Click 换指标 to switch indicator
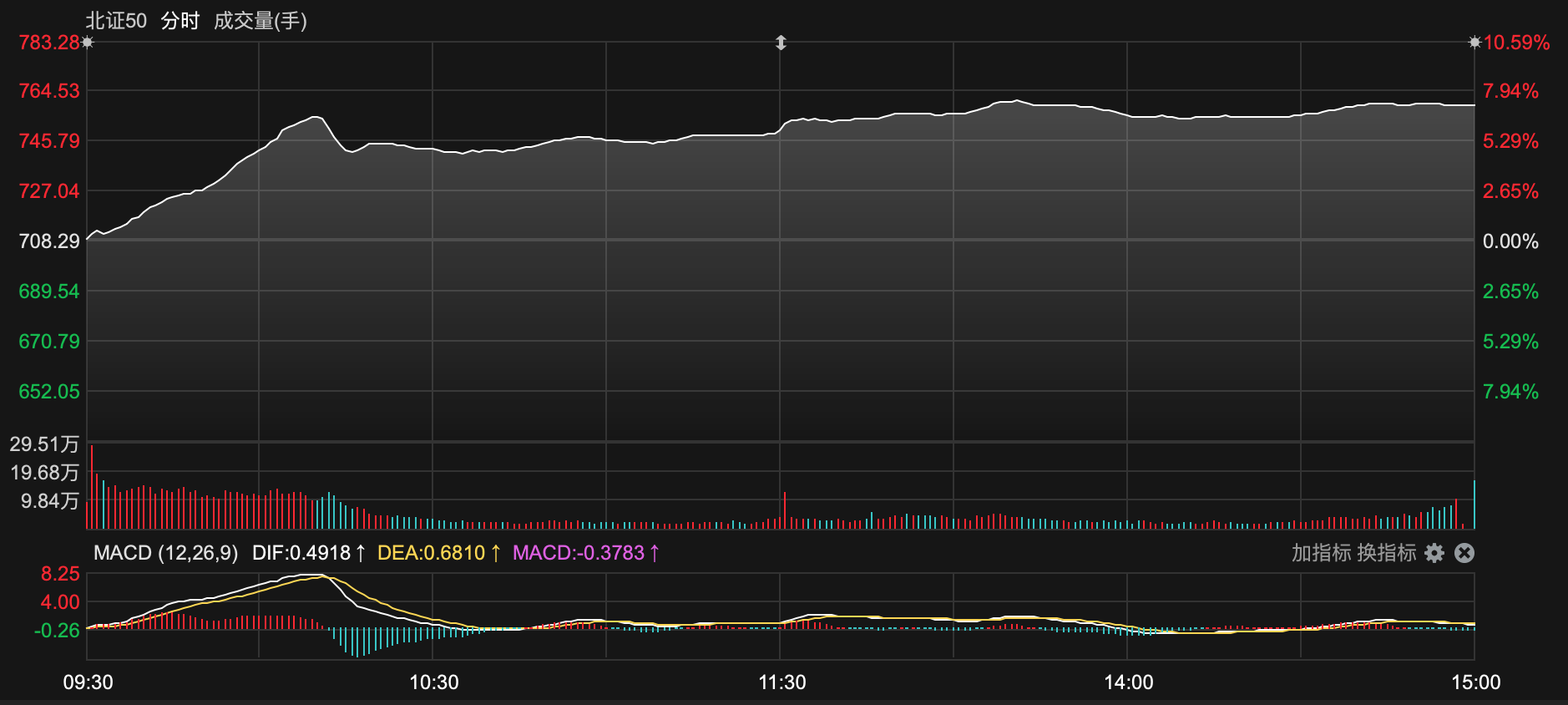The image size is (1568, 705). [1386, 553]
